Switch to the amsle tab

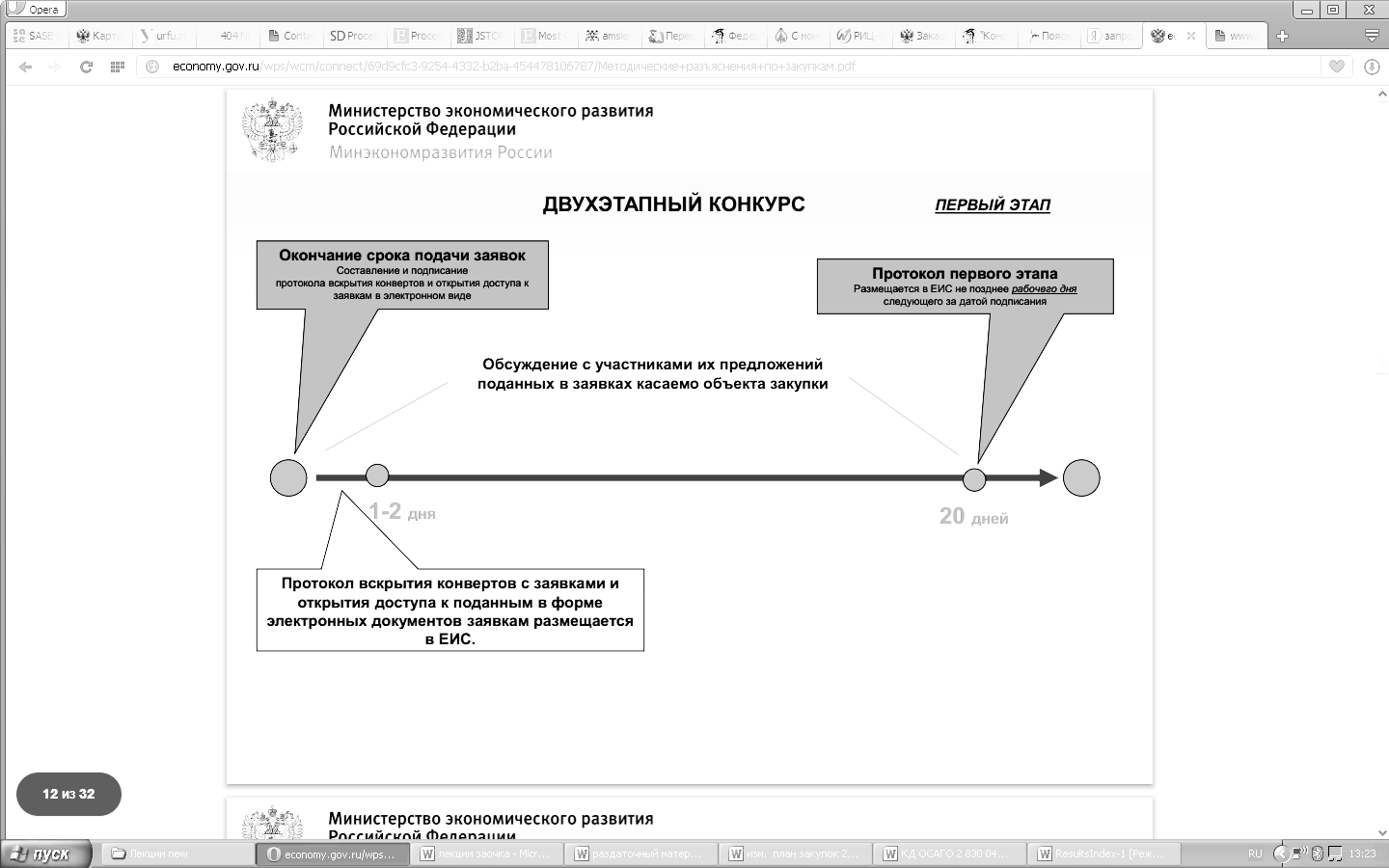point(607,36)
